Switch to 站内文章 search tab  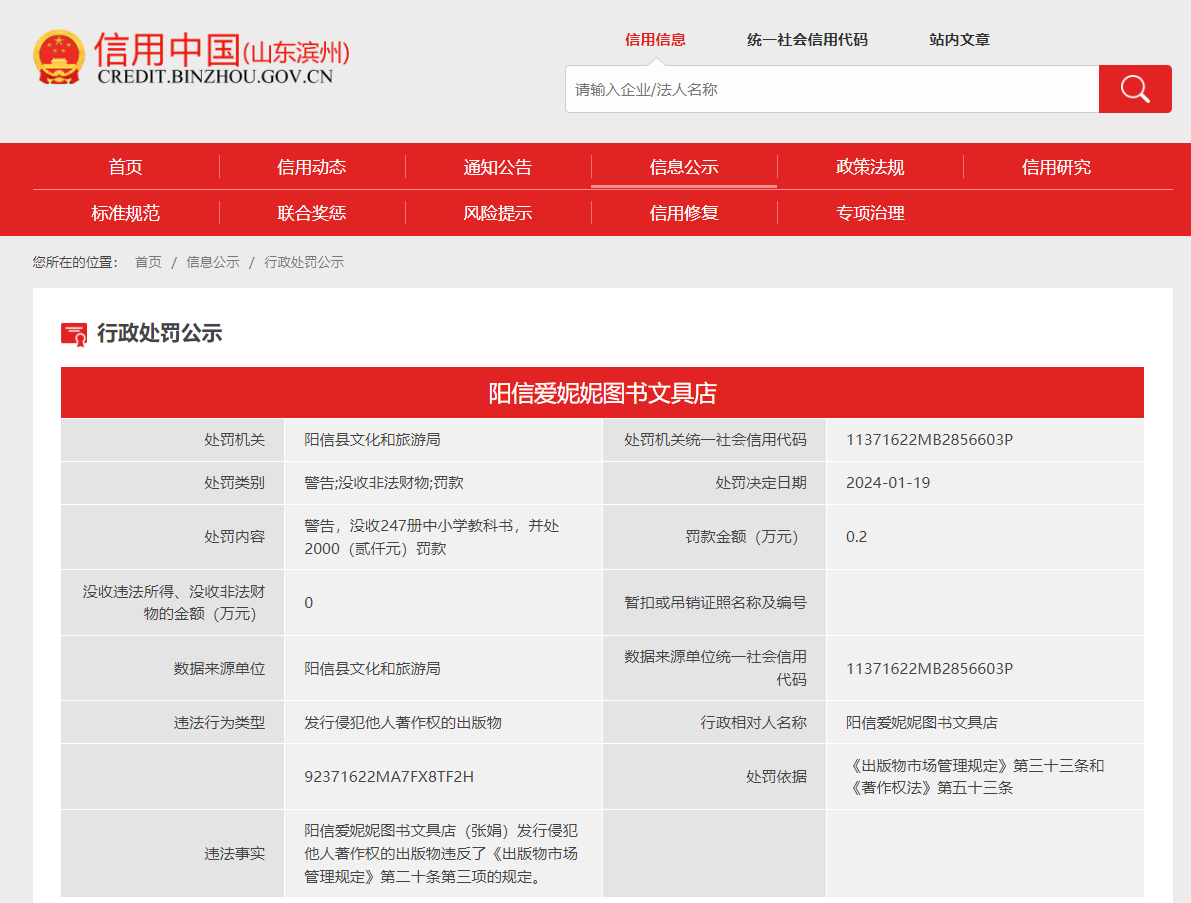(x=959, y=40)
